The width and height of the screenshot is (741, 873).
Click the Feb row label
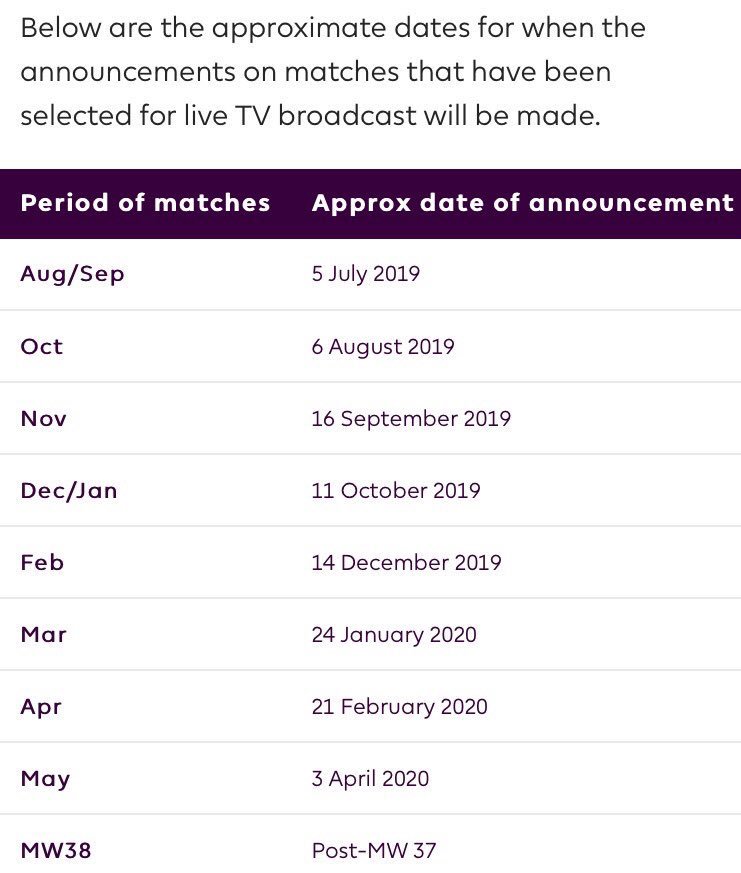(42, 562)
